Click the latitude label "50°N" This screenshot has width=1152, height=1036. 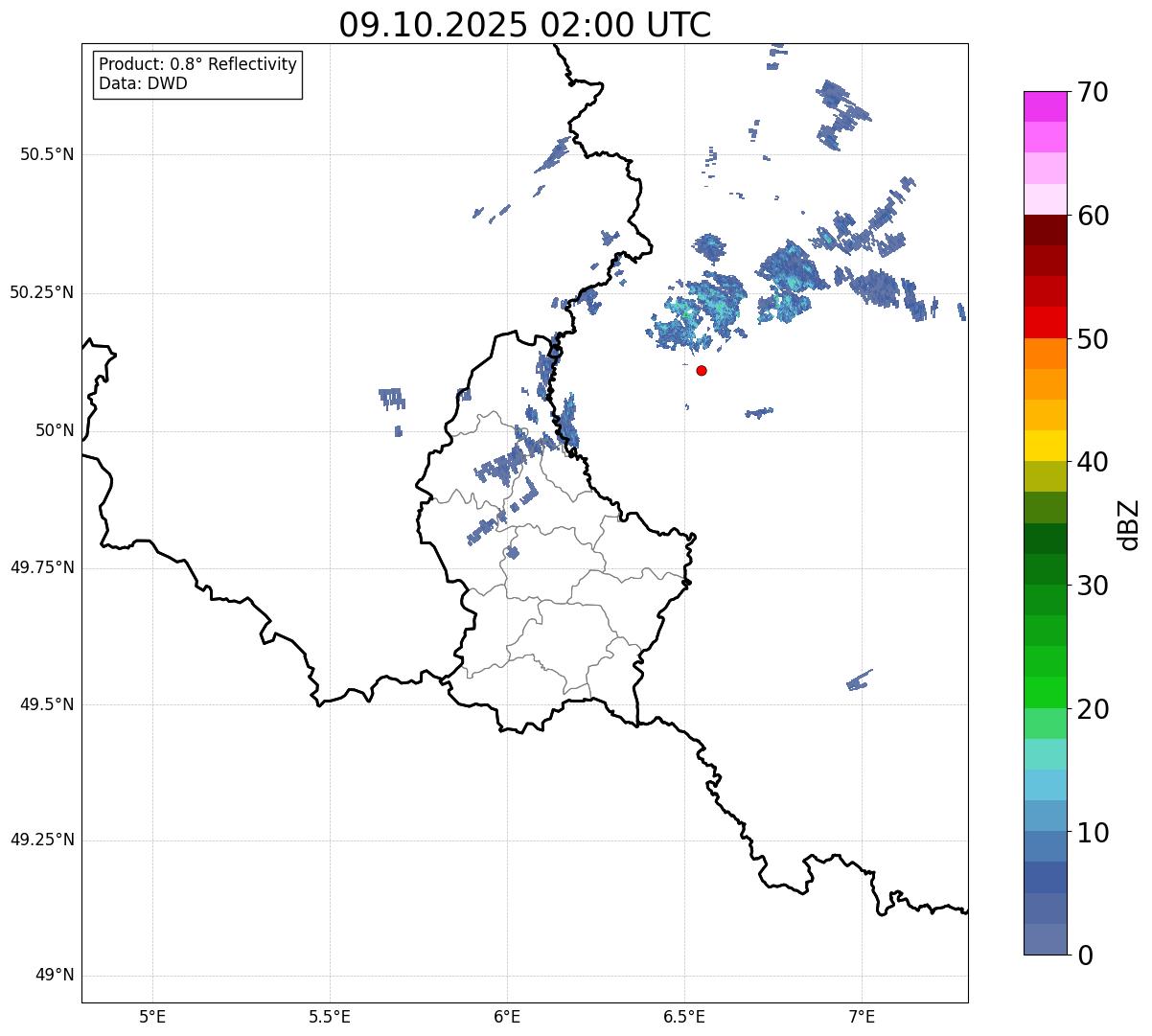(x=55, y=430)
